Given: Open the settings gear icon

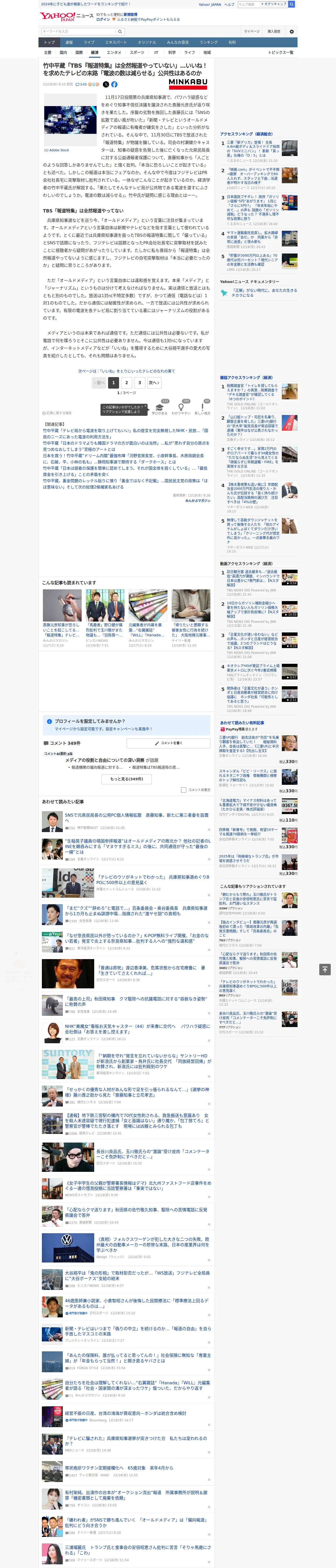Looking at the screenshot, I should pyautogui.click(x=292, y=32).
